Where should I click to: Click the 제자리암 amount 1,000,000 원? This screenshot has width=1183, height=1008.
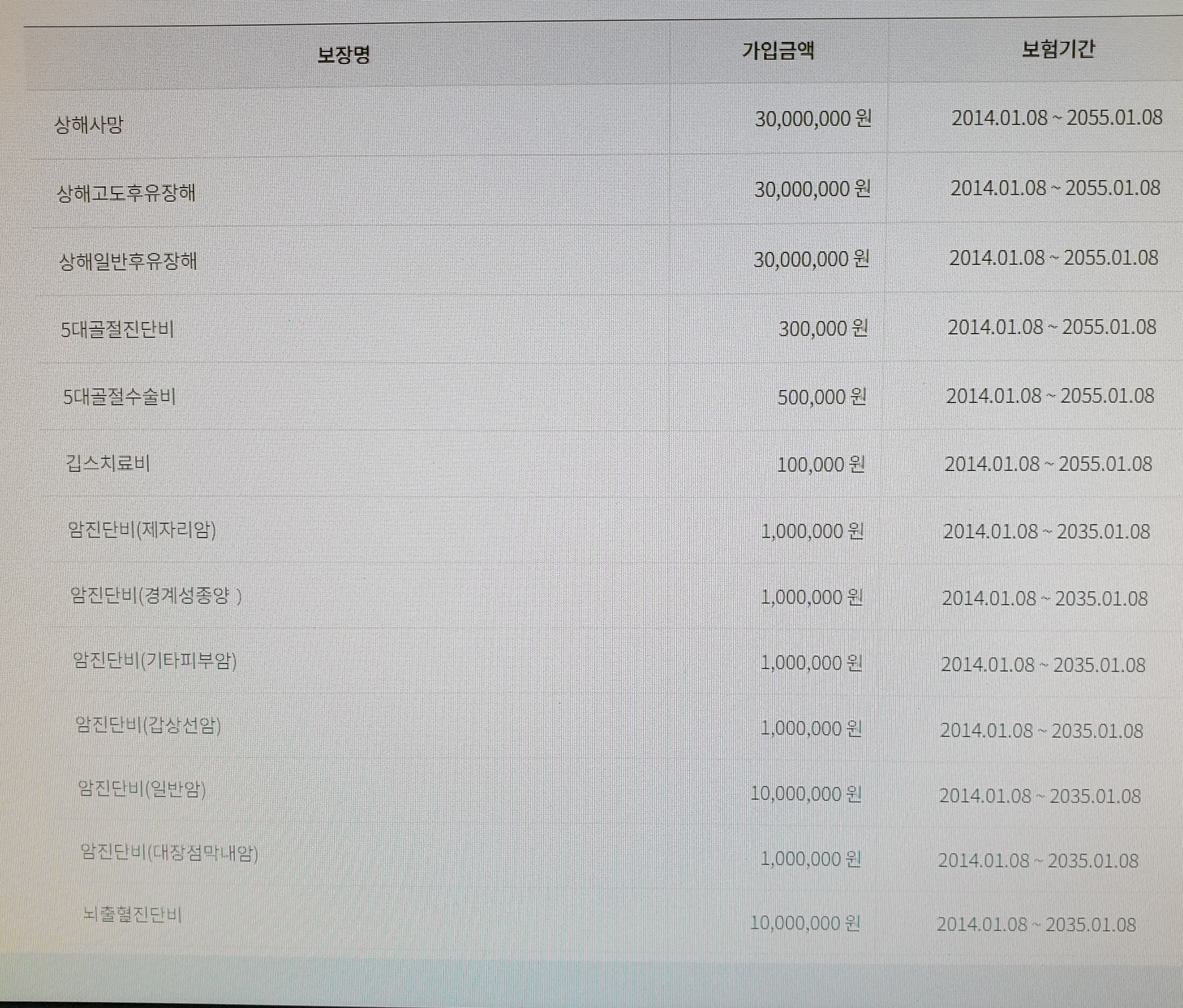click(x=813, y=531)
